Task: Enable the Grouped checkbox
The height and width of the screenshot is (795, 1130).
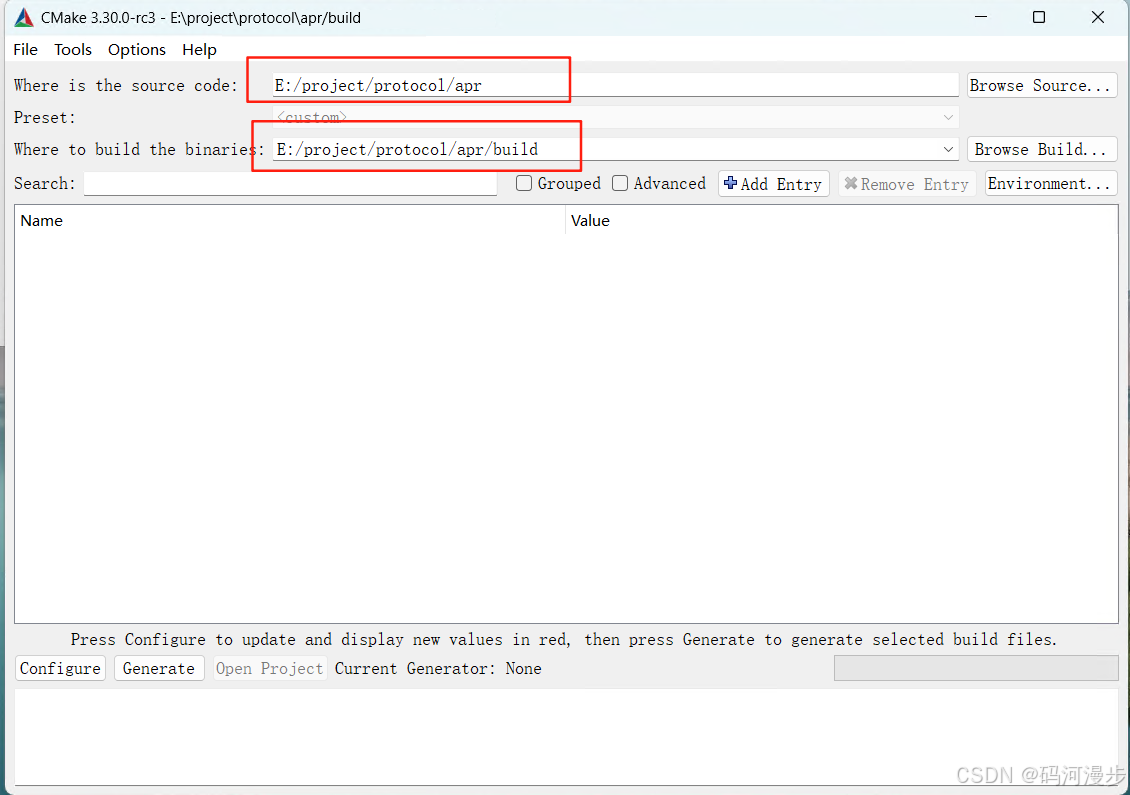Action: click(524, 183)
